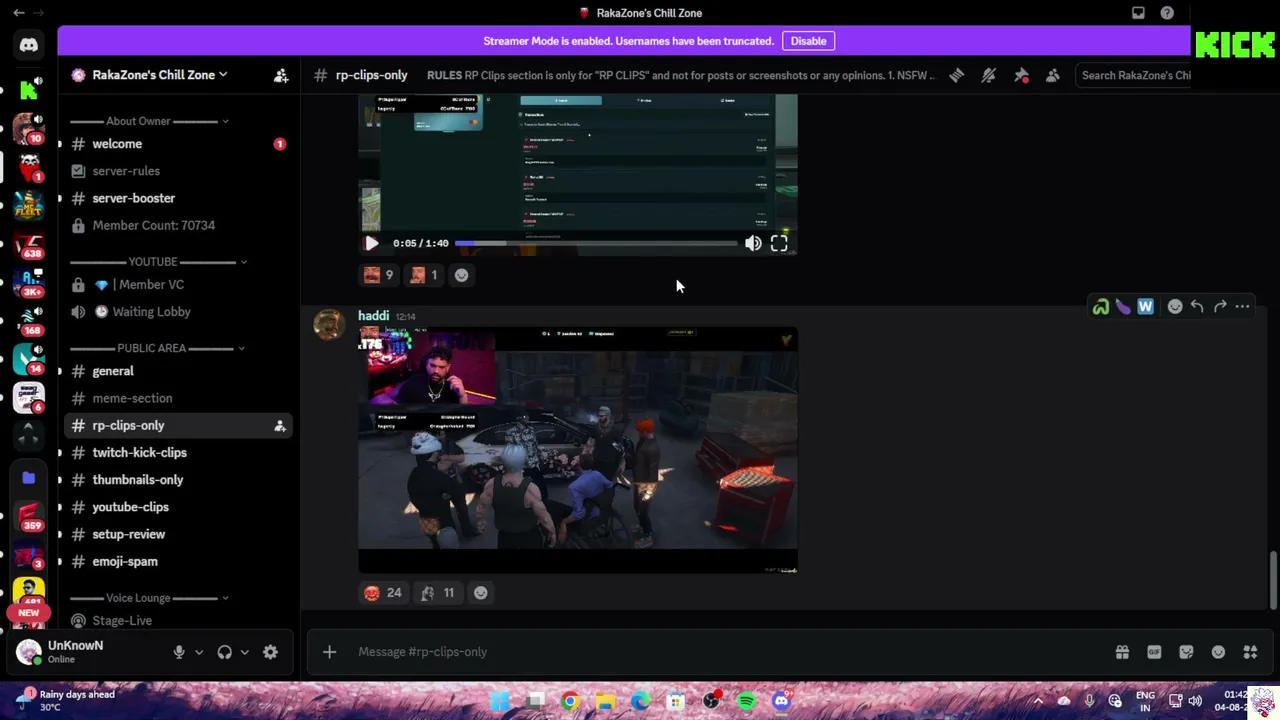Add a reaction below haddi's clip
This screenshot has width=1280, height=720.
click(481, 593)
